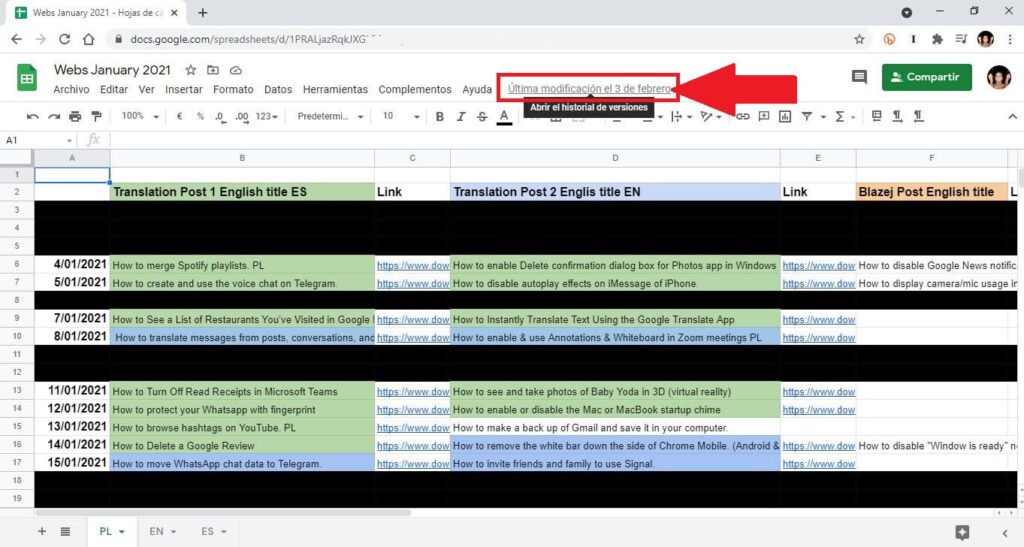This screenshot has width=1024, height=547.
Task: Open the Archivo menu
Action: 71,89
